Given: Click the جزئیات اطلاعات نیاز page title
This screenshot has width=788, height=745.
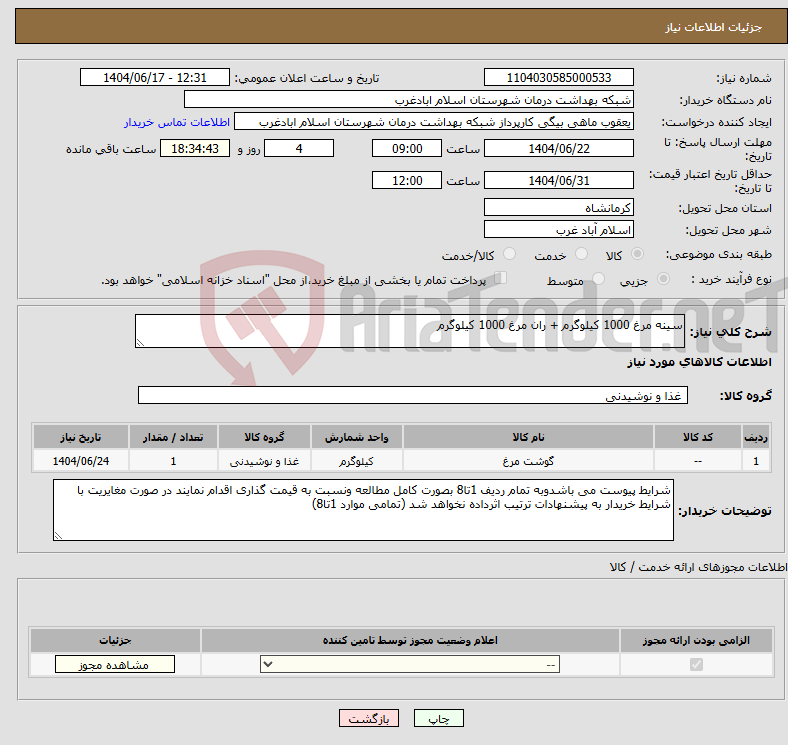Looking at the screenshot, I should 714,27.
